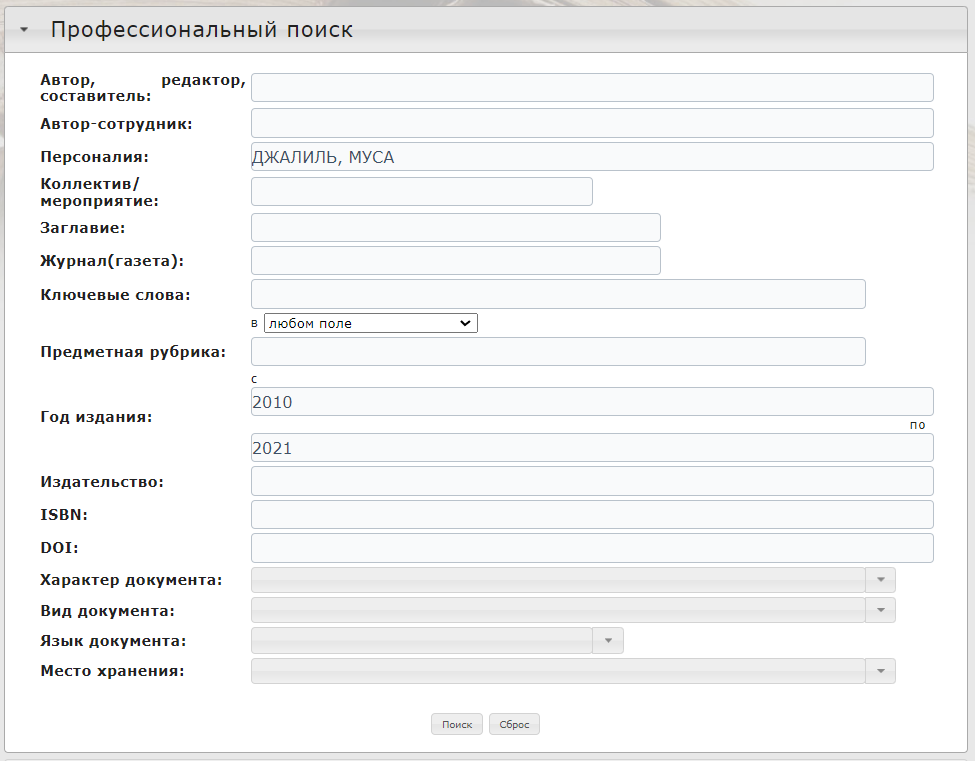Click the ISBN text field
Viewport: 975px width, 761px height.
pos(592,515)
